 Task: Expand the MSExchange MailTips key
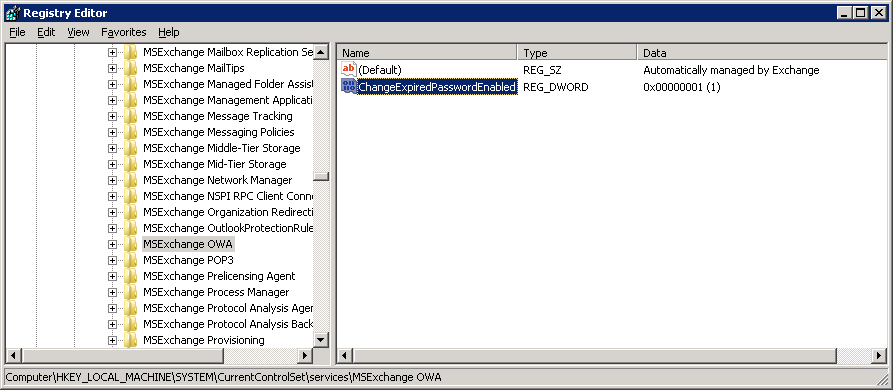click(112, 68)
